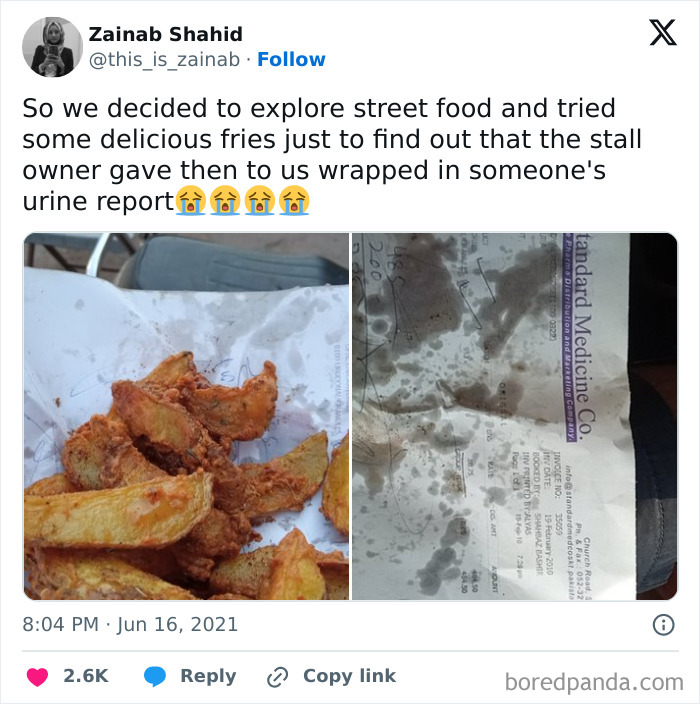Open the Standard Medicine Co. invoice photo
The image size is (700, 704).
coord(515,416)
